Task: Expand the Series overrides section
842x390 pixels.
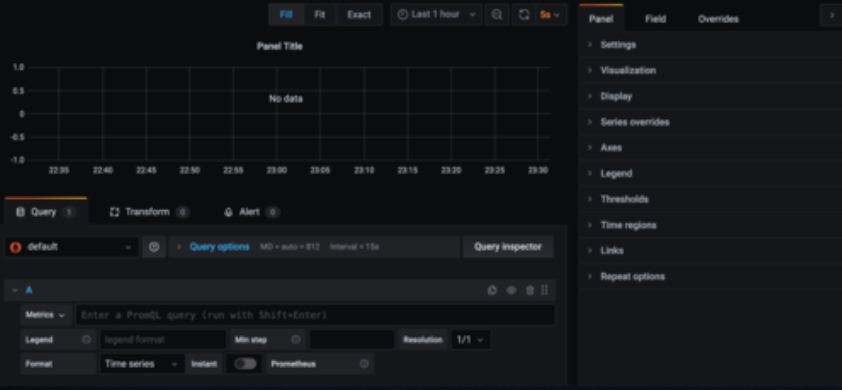Action: pos(710,122)
